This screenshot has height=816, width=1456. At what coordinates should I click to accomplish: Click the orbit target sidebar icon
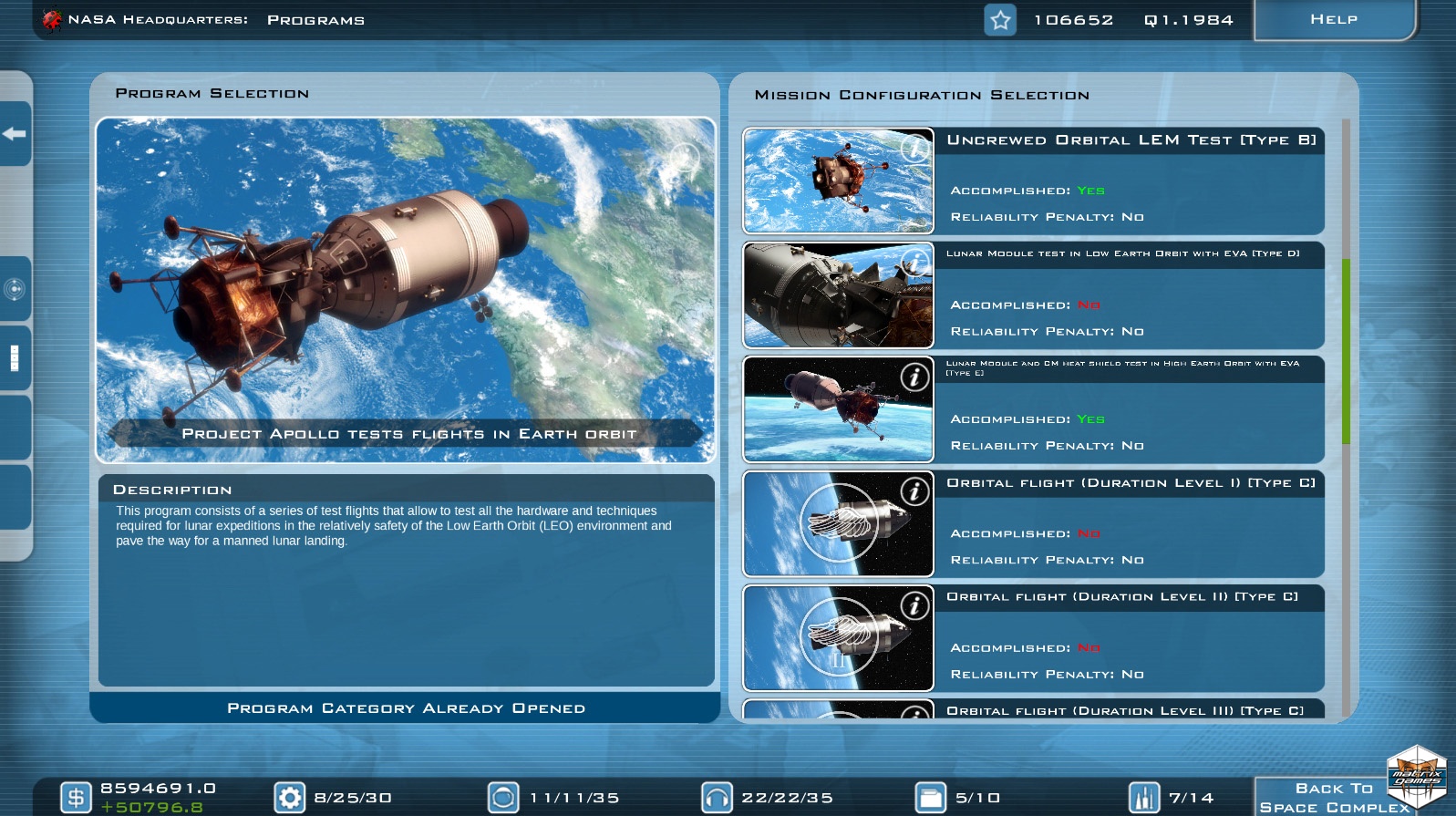click(14, 290)
